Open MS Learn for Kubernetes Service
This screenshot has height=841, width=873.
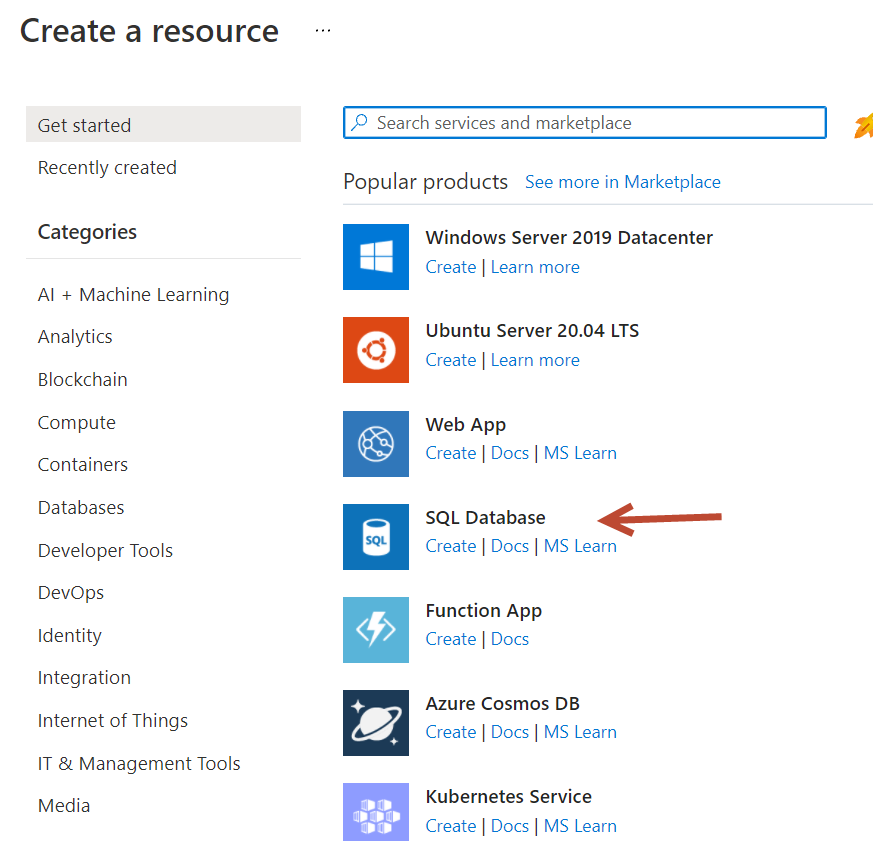point(580,825)
